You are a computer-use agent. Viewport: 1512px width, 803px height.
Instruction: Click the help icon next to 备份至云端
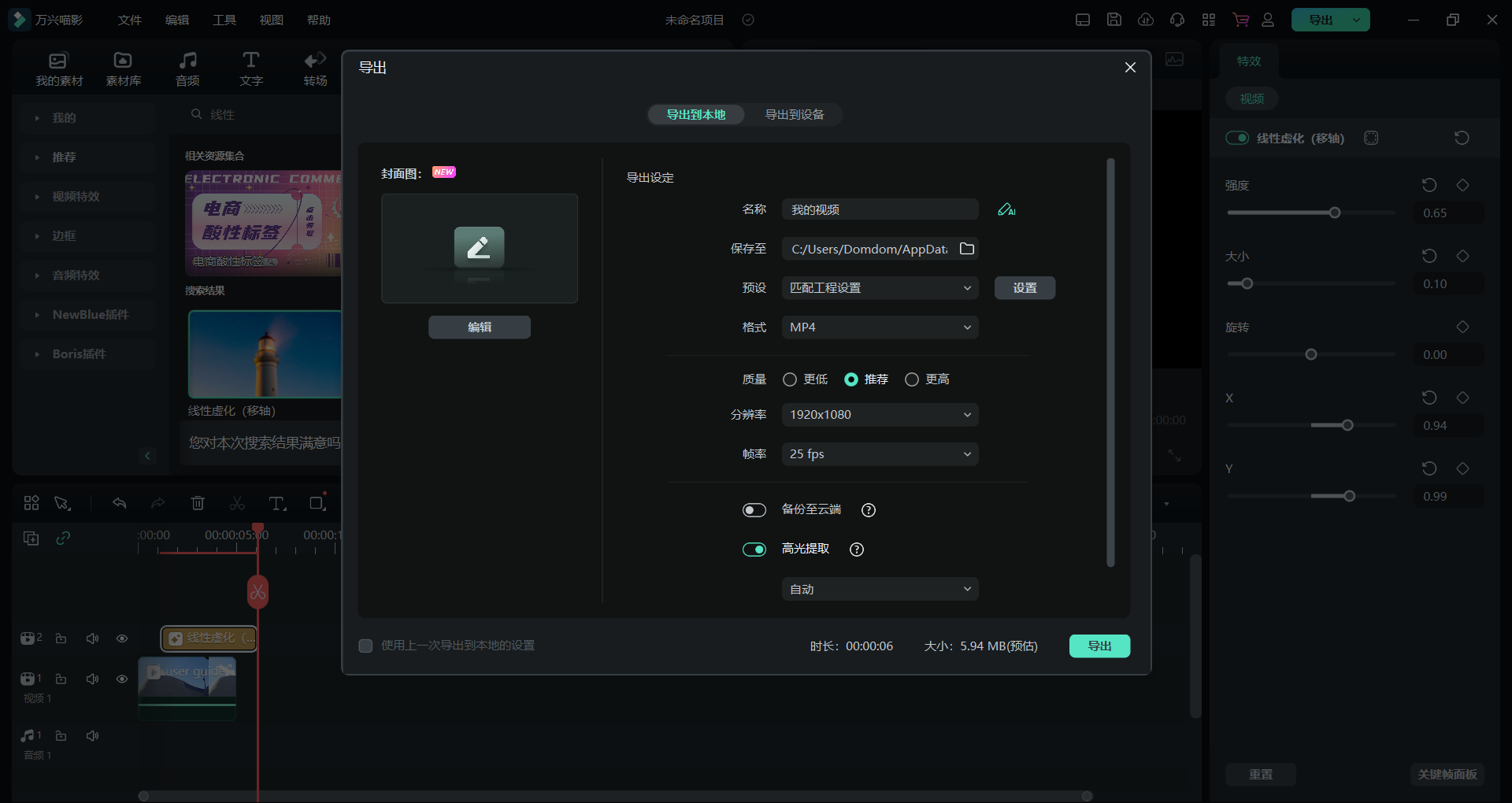tap(869, 510)
